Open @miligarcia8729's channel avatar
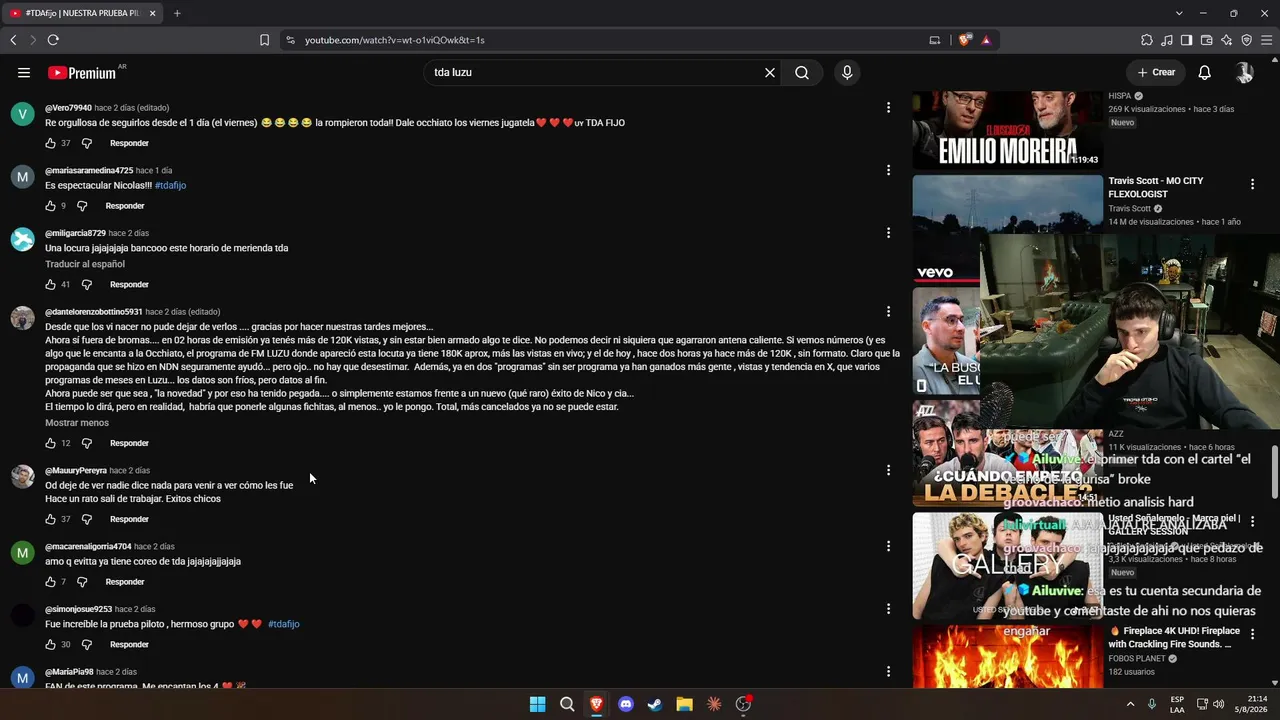This screenshot has width=1280, height=720. coord(23,239)
